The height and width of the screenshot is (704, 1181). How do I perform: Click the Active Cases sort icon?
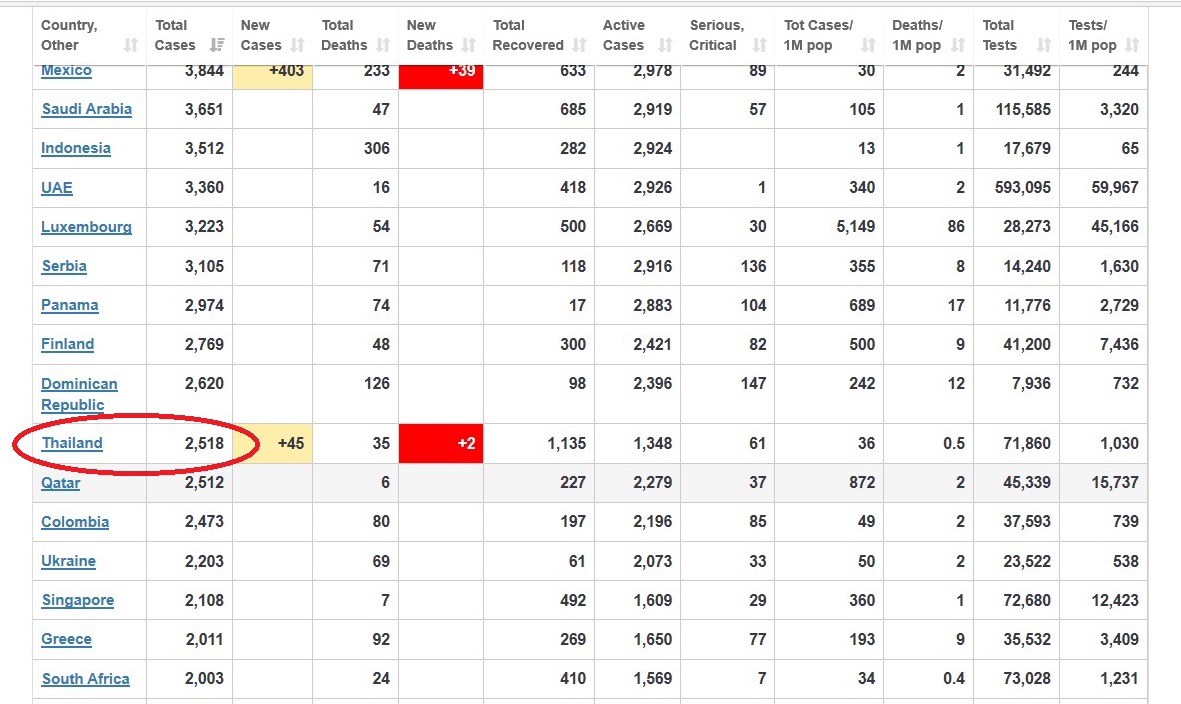click(x=666, y=46)
